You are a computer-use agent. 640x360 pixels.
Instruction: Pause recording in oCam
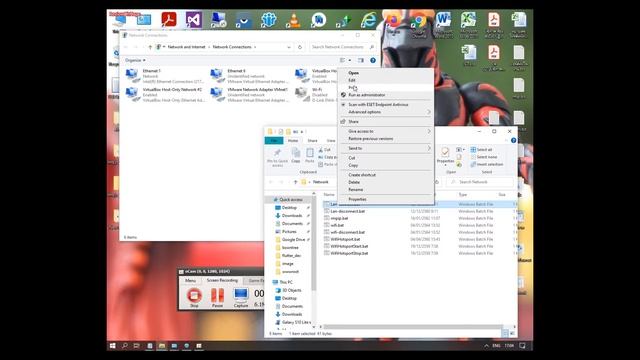point(217,297)
